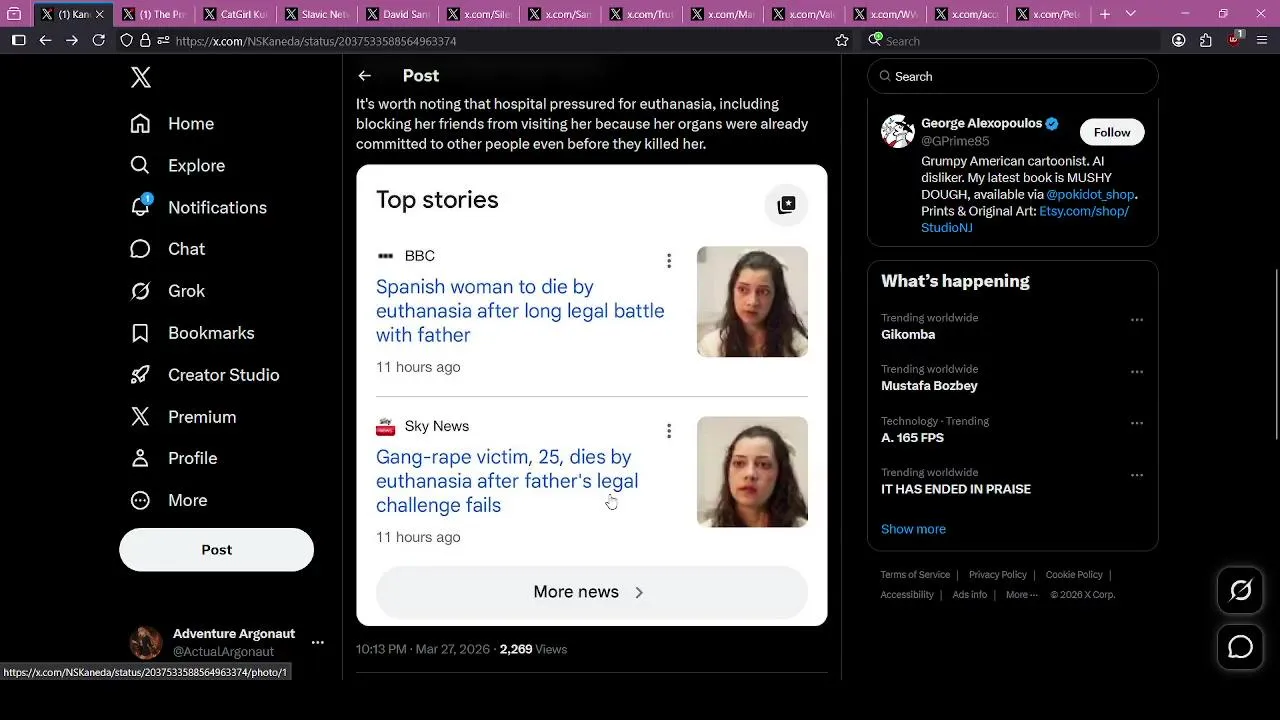Click the shield tracking protection icon
The height and width of the screenshot is (720, 1280).
(x=127, y=40)
